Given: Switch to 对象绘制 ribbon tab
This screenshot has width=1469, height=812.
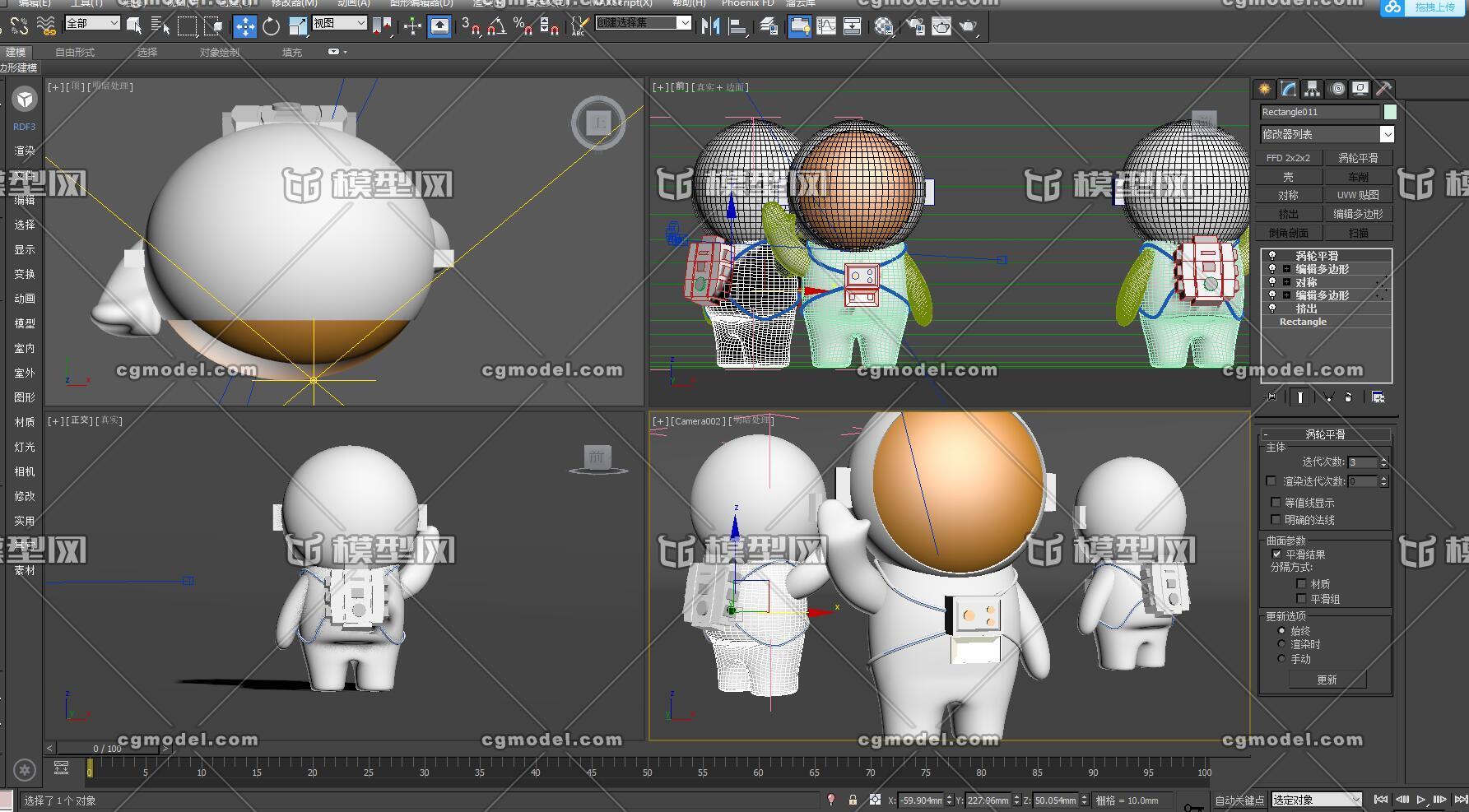Looking at the screenshot, I should click(x=220, y=52).
